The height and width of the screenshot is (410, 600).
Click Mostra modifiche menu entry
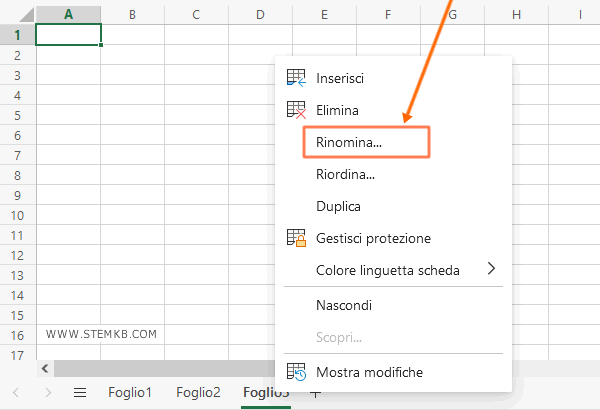click(369, 372)
